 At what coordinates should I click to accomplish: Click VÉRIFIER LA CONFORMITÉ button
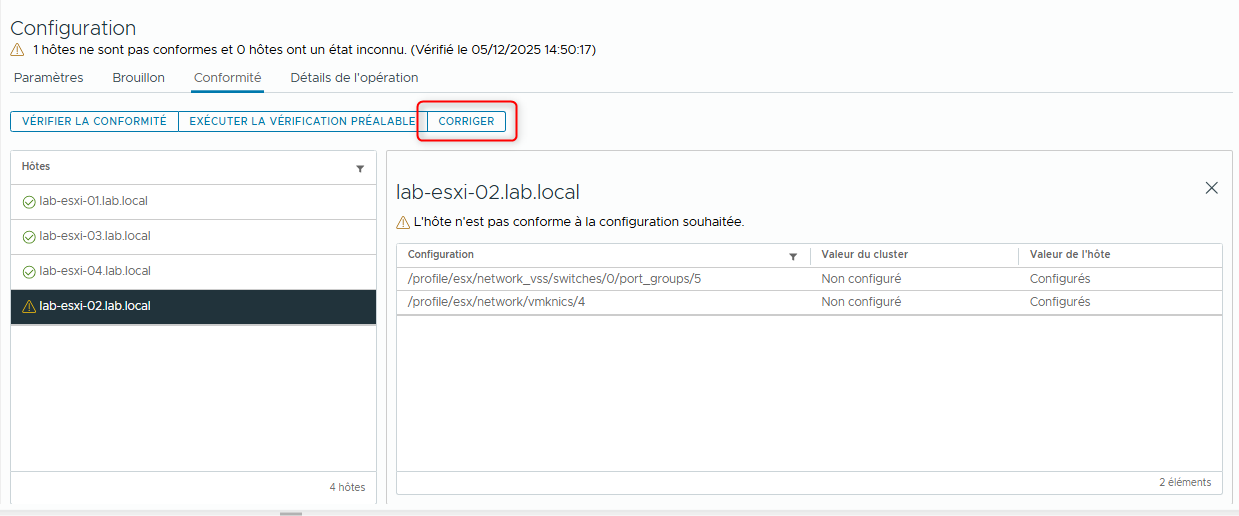pos(94,121)
